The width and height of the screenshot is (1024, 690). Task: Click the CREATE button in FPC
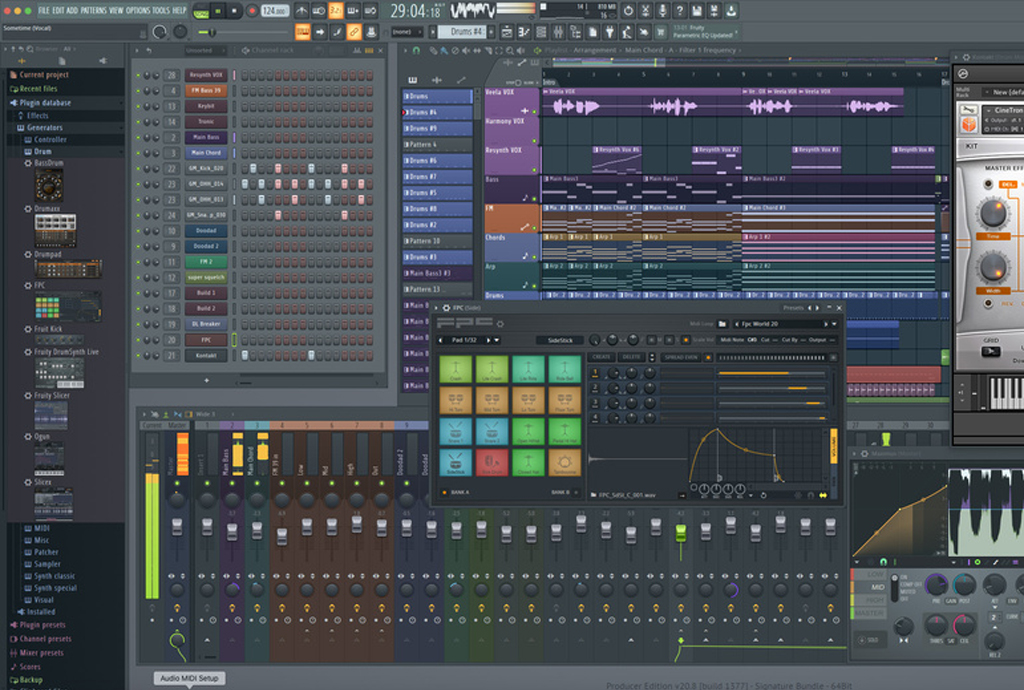pyautogui.click(x=601, y=357)
